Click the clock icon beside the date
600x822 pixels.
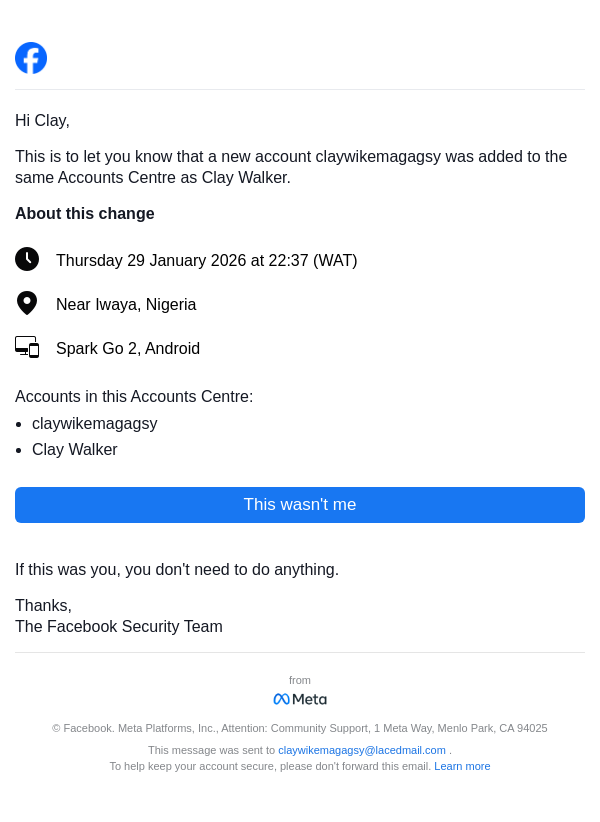pos(27,260)
